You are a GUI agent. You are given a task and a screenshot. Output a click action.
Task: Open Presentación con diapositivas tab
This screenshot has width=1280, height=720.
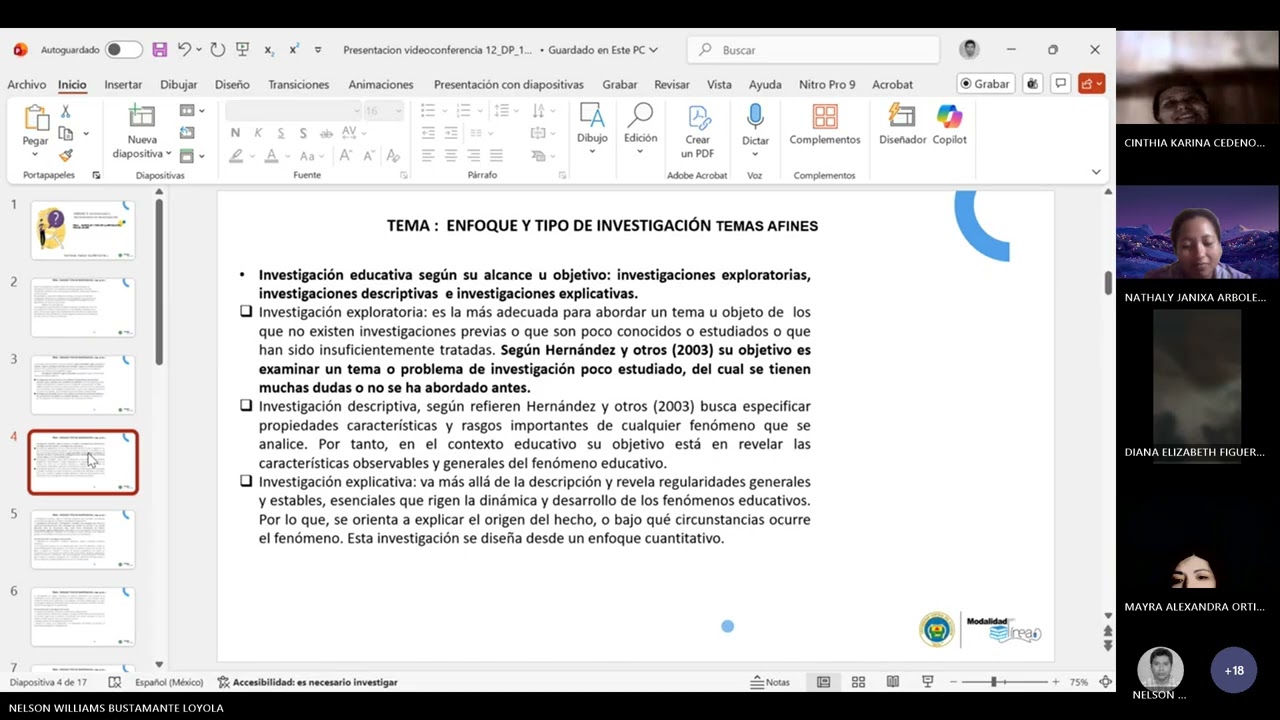[508, 84]
